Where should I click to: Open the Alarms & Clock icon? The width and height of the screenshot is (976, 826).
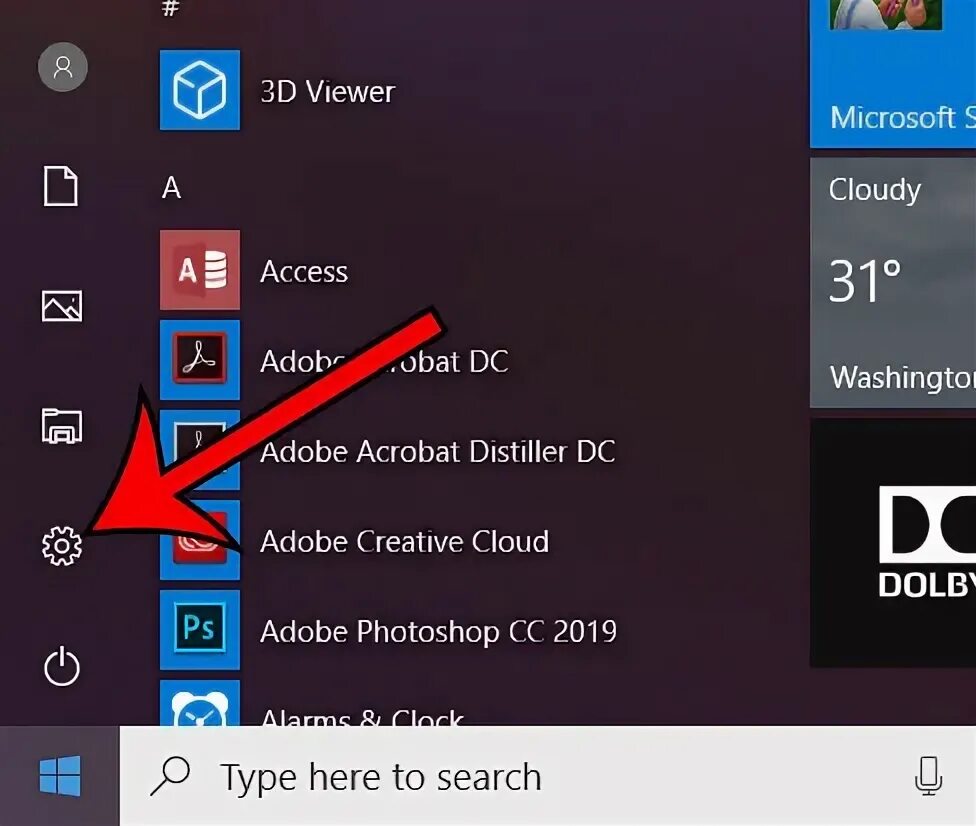[x=200, y=703]
